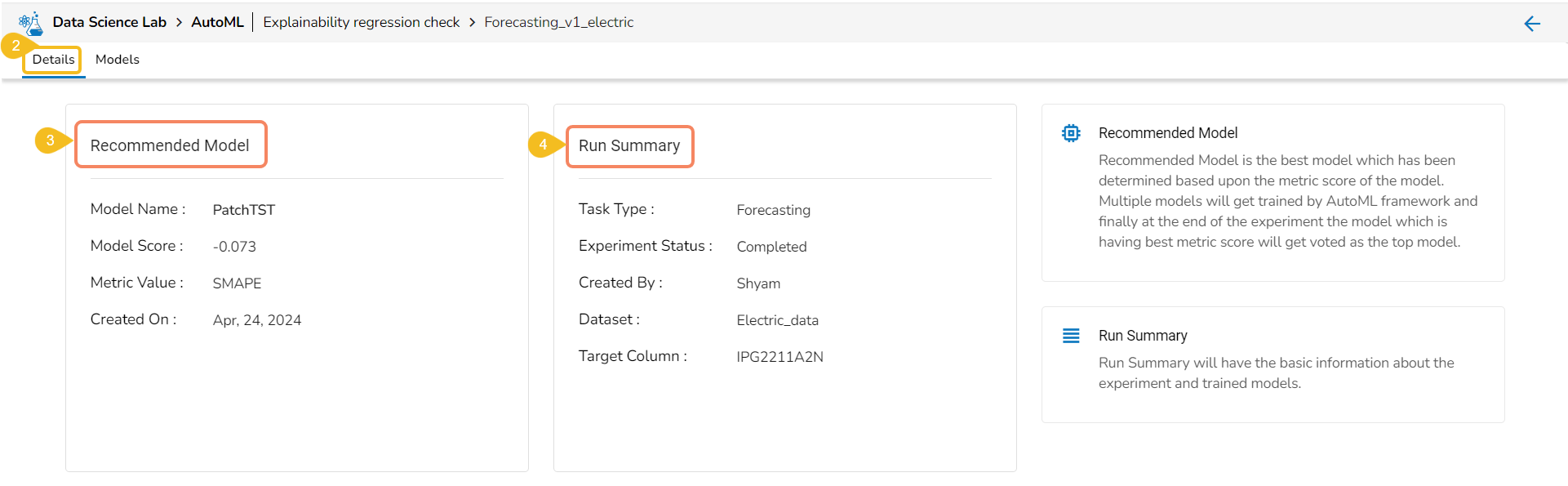
Task: Open Explainability regression check breadcrumb
Action: [x=361, y=23]
